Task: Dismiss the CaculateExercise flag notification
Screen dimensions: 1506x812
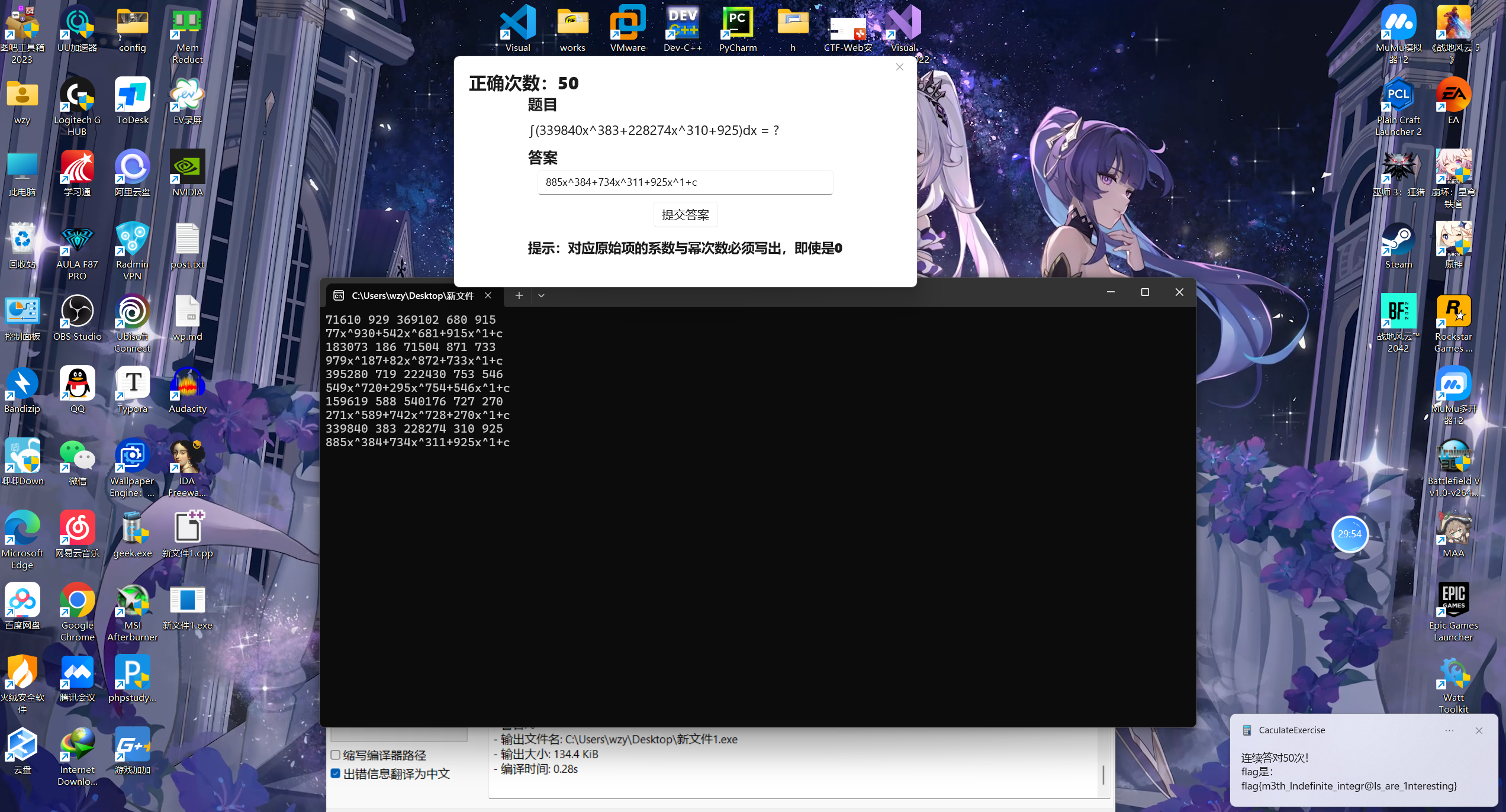Action: tap(1479, 730)
